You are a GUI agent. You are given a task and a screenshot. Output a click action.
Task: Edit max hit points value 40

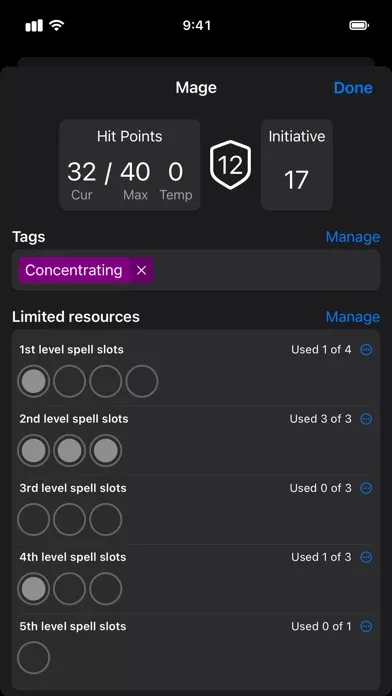click(x=135, y=172)
